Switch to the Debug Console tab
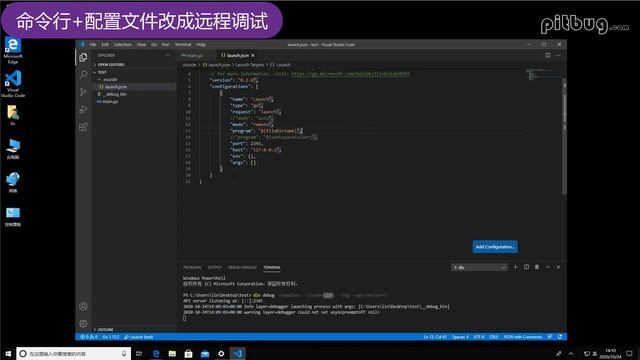This screenshot has height=360, width=640. click(x=242, y=267)
